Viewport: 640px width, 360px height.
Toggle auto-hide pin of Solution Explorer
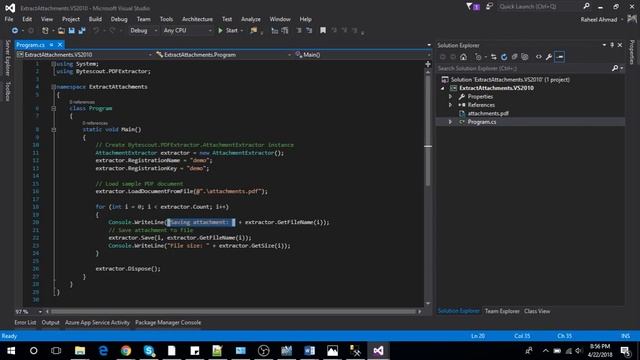612,45
